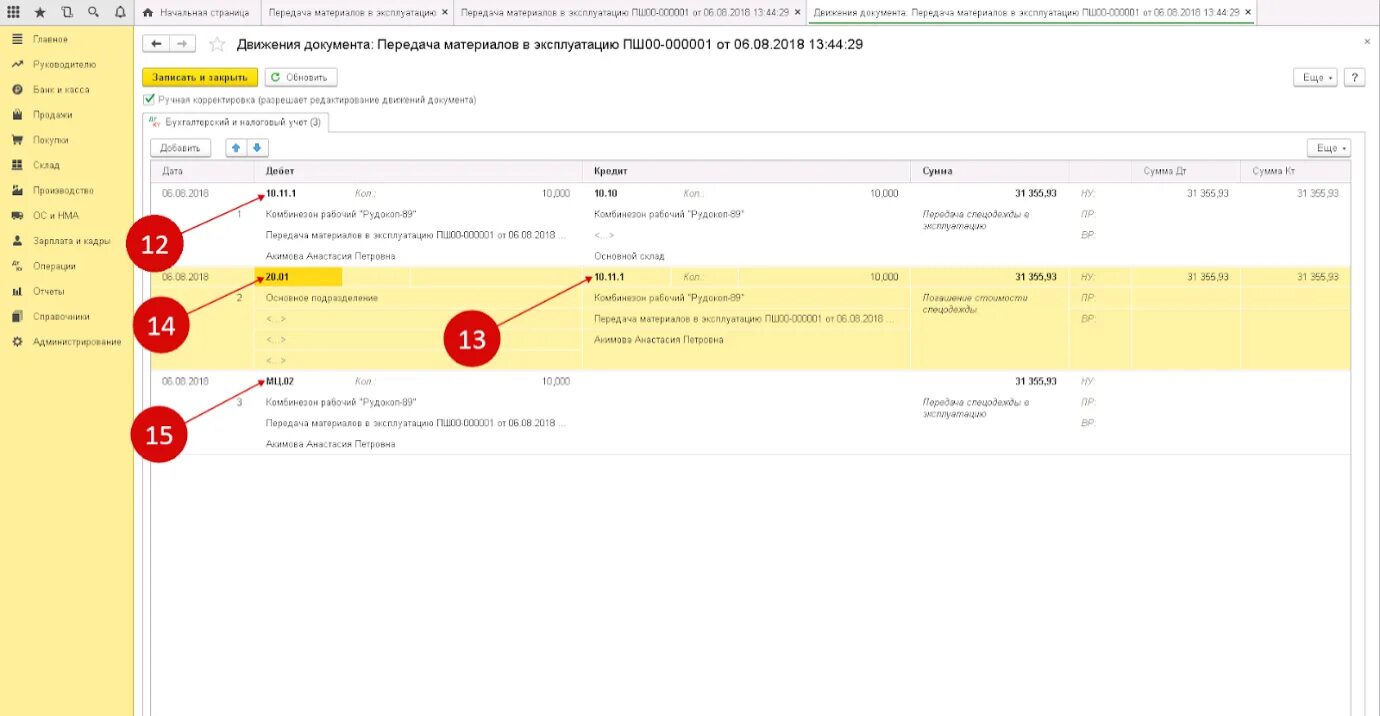The width and height of the screenshot is (1380, 716).
Task: Open Администрирование section in sidebar
Action: (77, 342)
